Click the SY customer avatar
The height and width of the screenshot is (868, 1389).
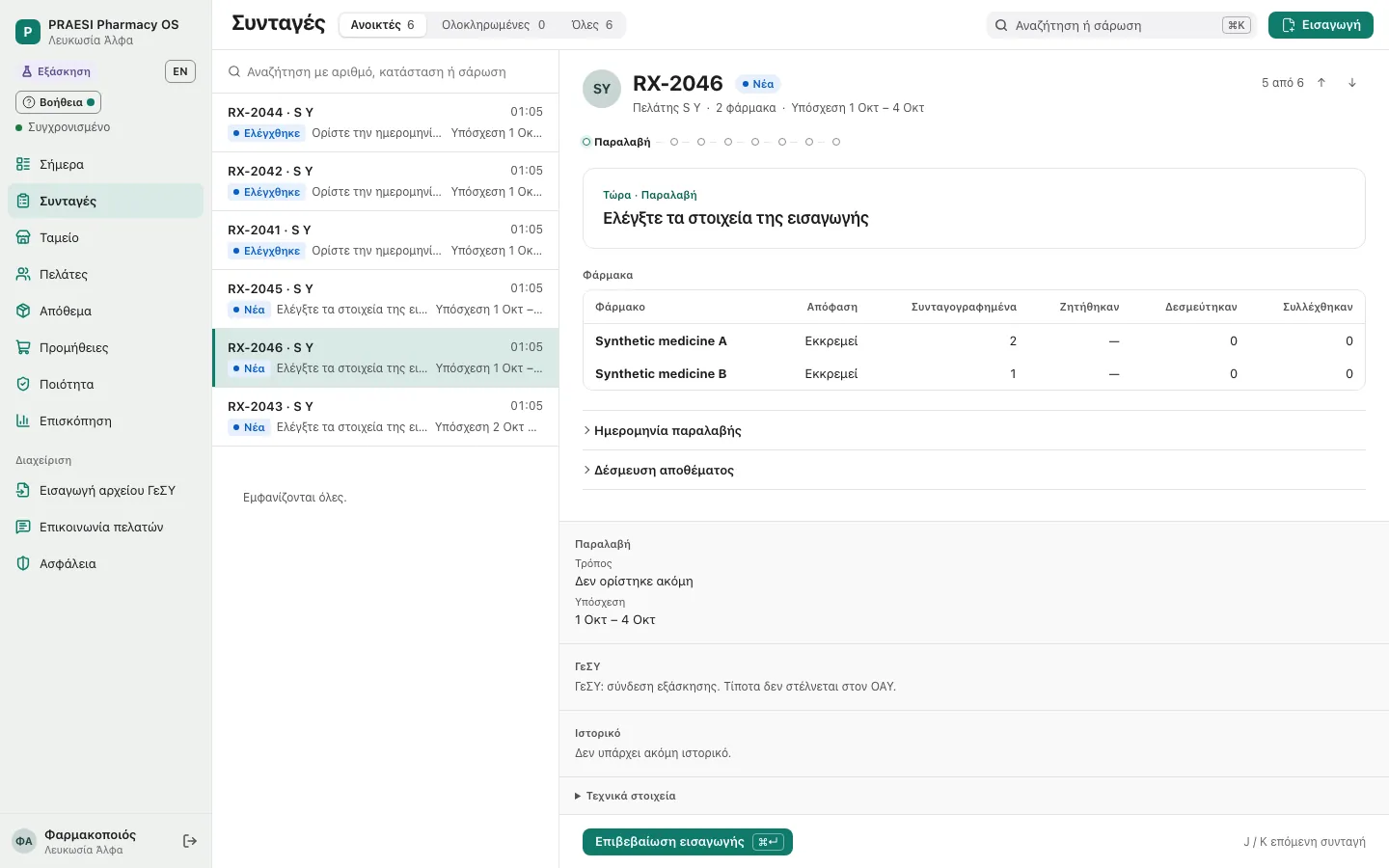point(602,89)
